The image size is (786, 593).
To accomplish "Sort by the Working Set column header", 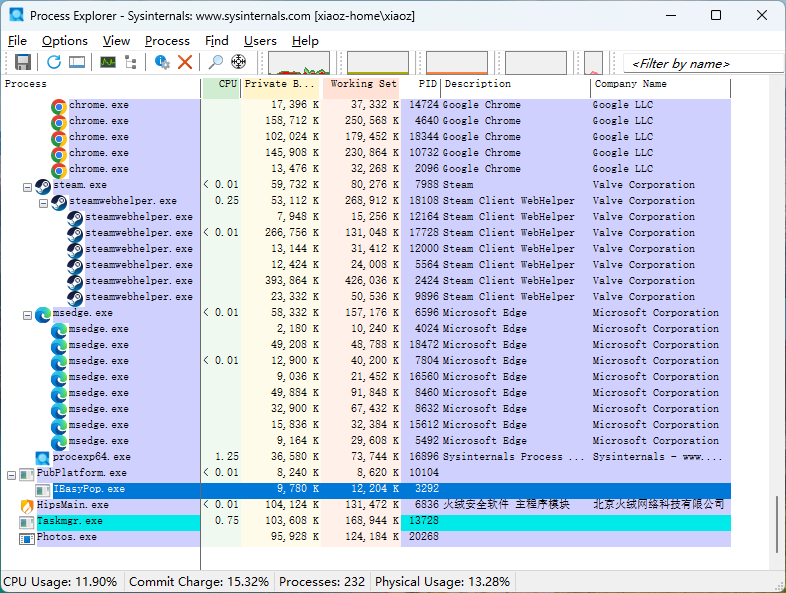I will click(362, 85).
